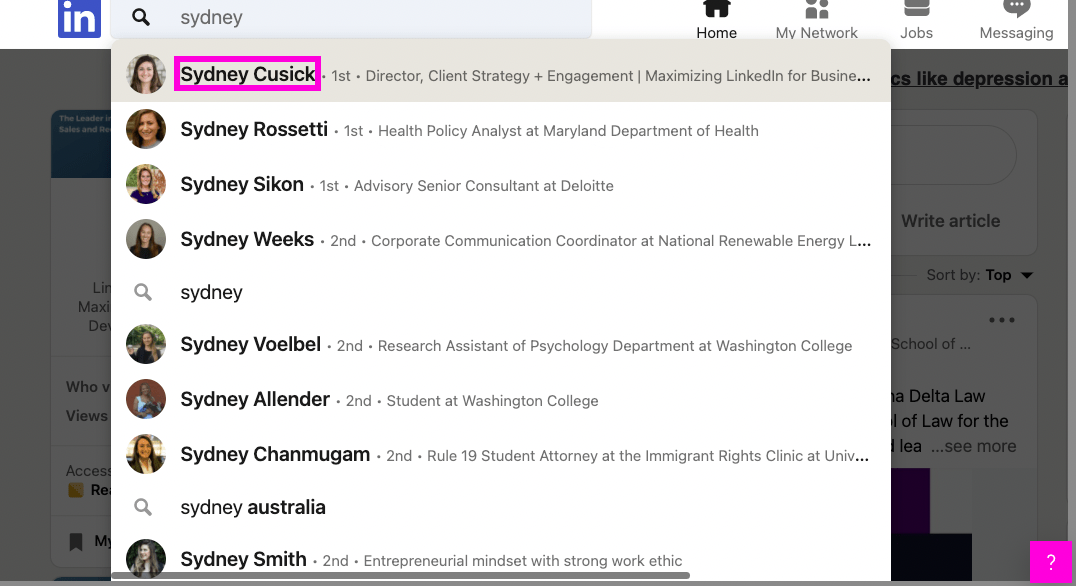Image resolution: width=1076 pixels, height=586 pixels.
Task: Click the search magnifier icon
Action: (x=140, y=17)
